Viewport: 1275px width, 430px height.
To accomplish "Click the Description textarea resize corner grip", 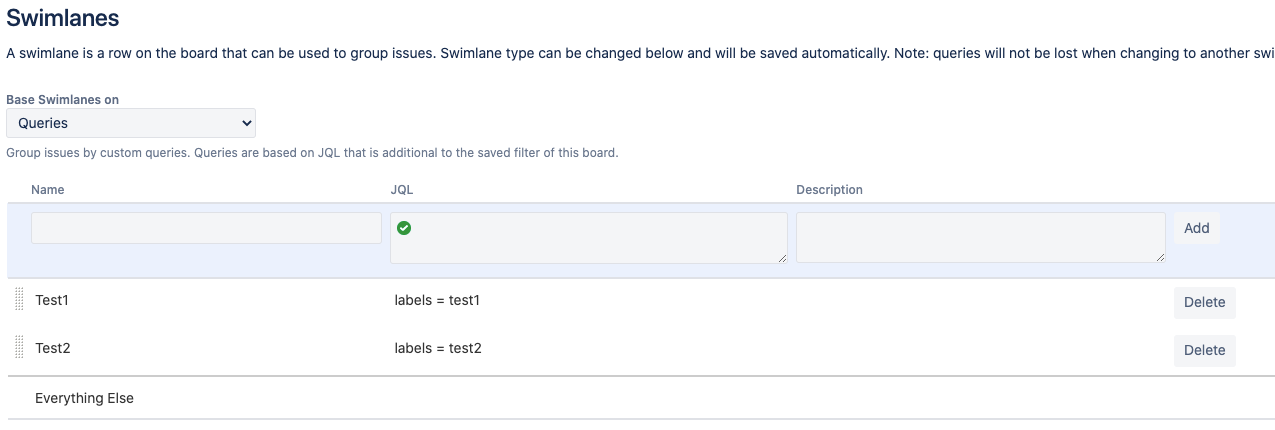I will (1160, 258).
